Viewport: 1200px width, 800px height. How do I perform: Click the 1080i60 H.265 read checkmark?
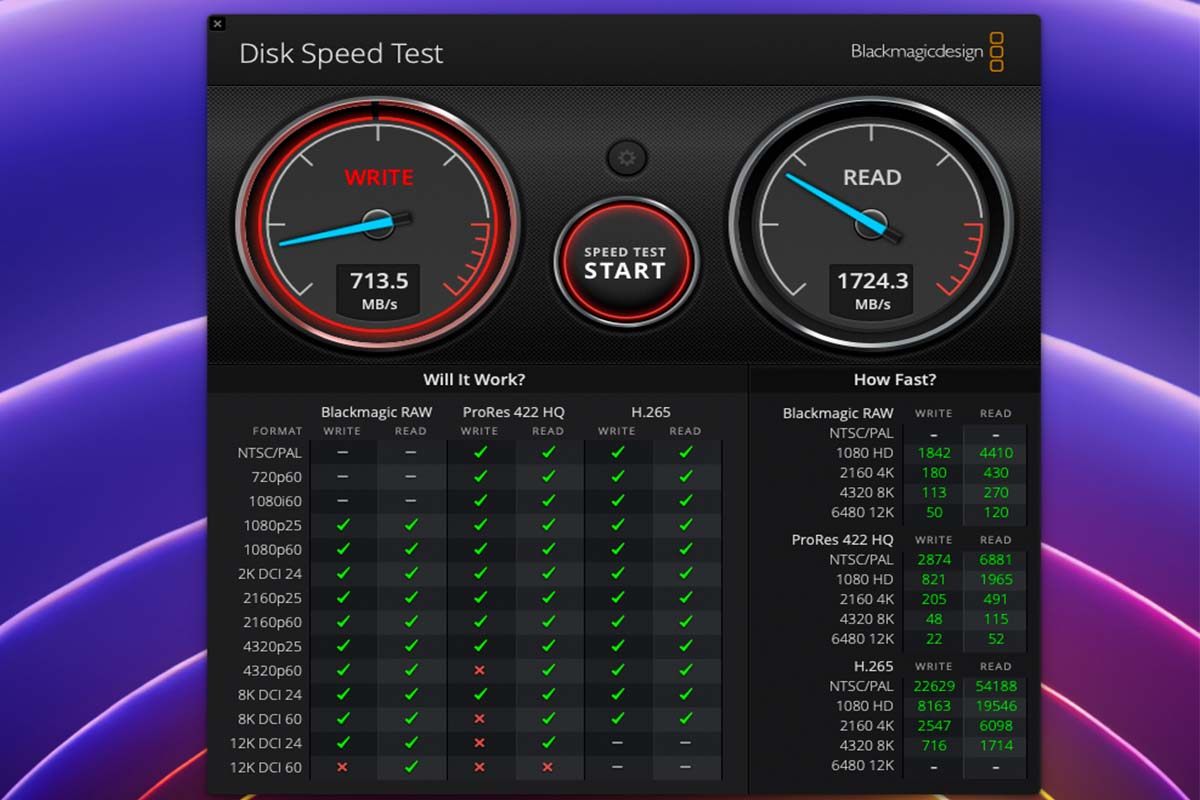pos(685,500)
